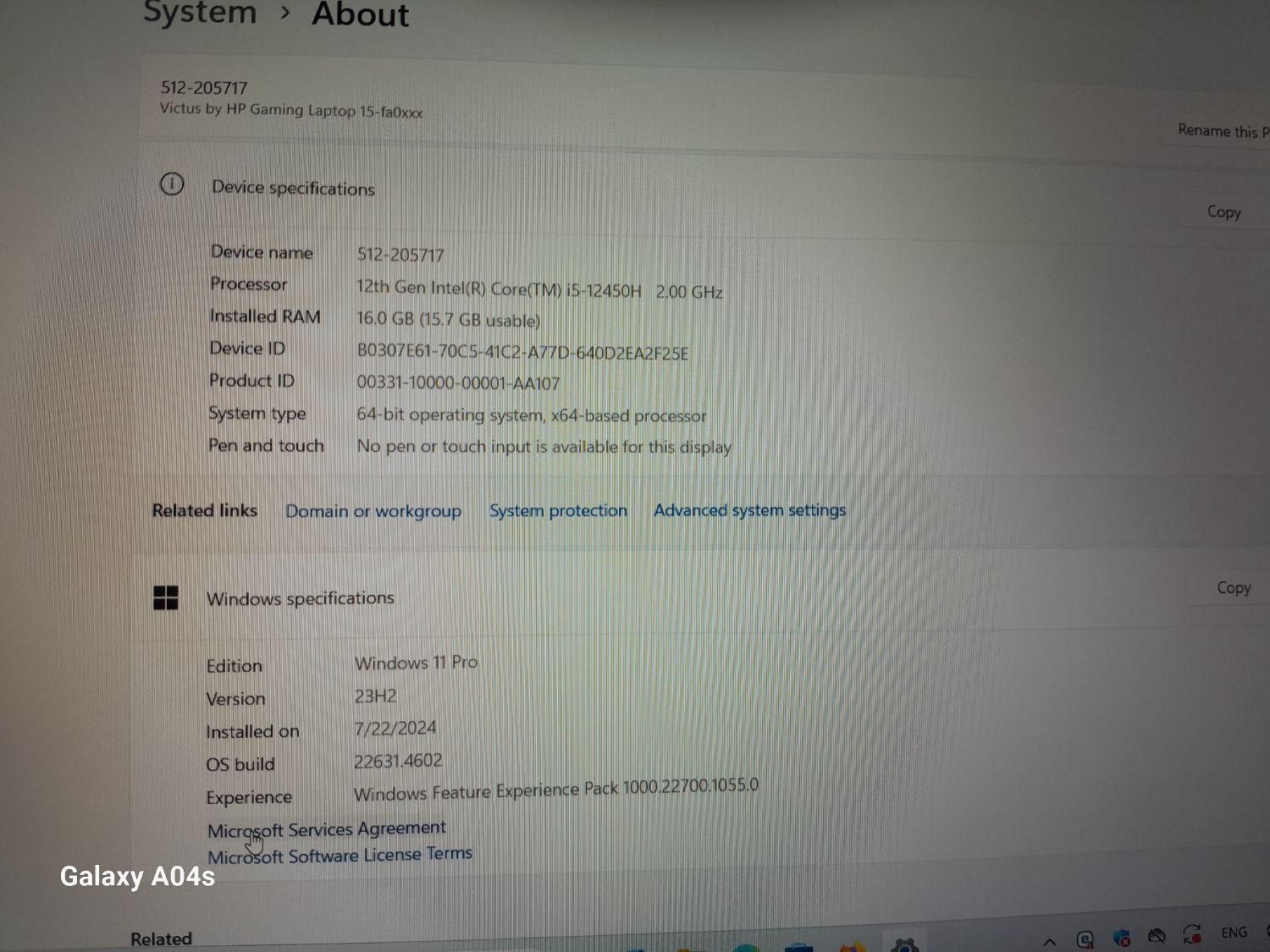Expand the hidden icons chevron in the system tray
This screenshot has width=1270, height=952.
[1050, 941]
